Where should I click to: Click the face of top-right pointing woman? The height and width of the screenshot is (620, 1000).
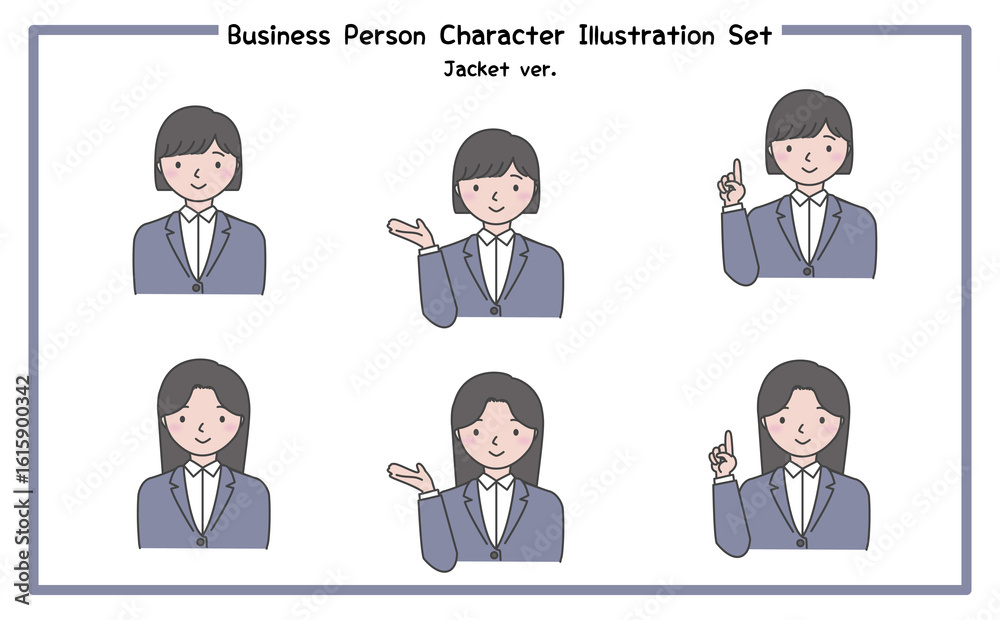(809, 156)
